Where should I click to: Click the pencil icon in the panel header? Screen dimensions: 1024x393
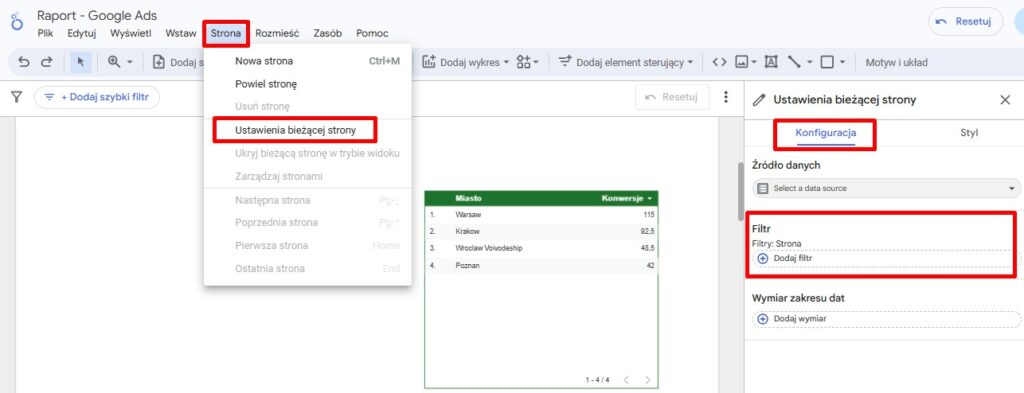759,100
